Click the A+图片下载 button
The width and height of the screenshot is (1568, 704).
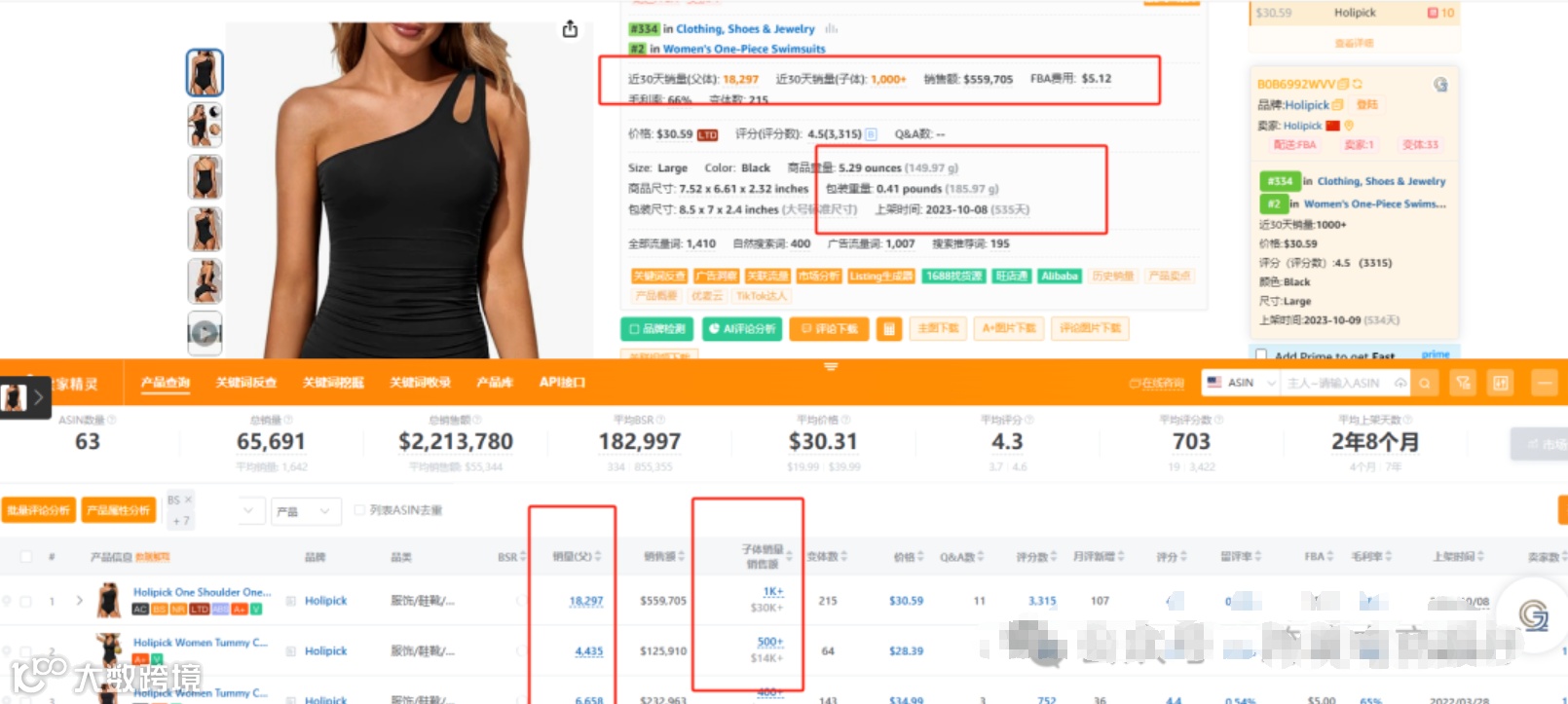1009,329
